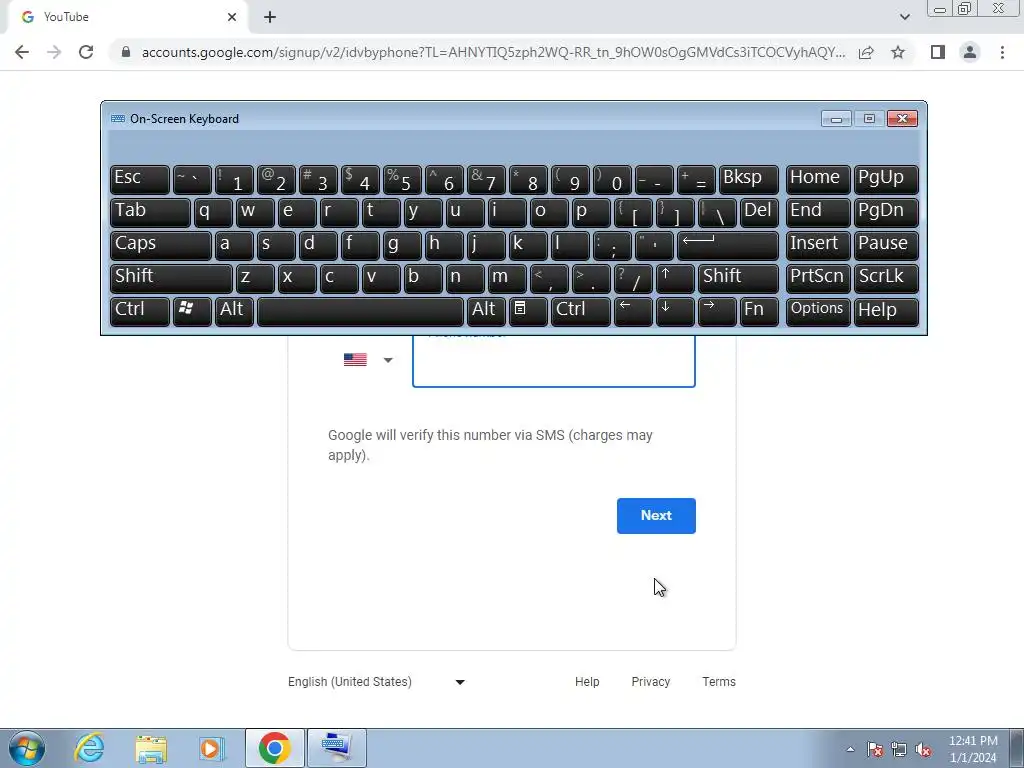Viewport: 1024px width, 768px height.
Task: Toggle the right Ctrl key
Action: [581, 310]
